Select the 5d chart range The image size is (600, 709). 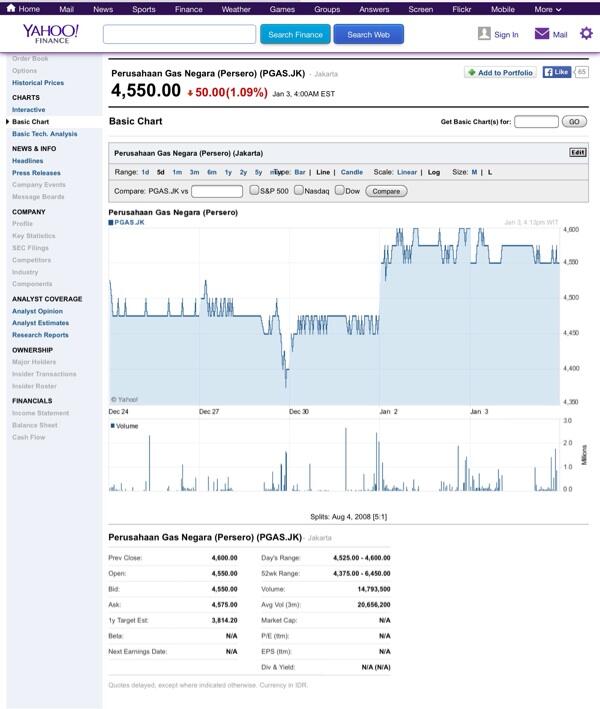coord(161,172)
